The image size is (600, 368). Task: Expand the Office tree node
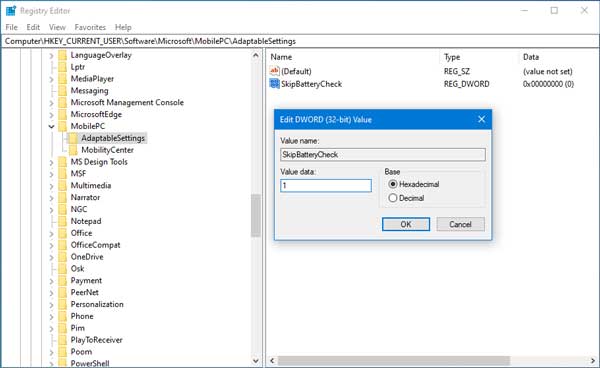tap(51, 234)
